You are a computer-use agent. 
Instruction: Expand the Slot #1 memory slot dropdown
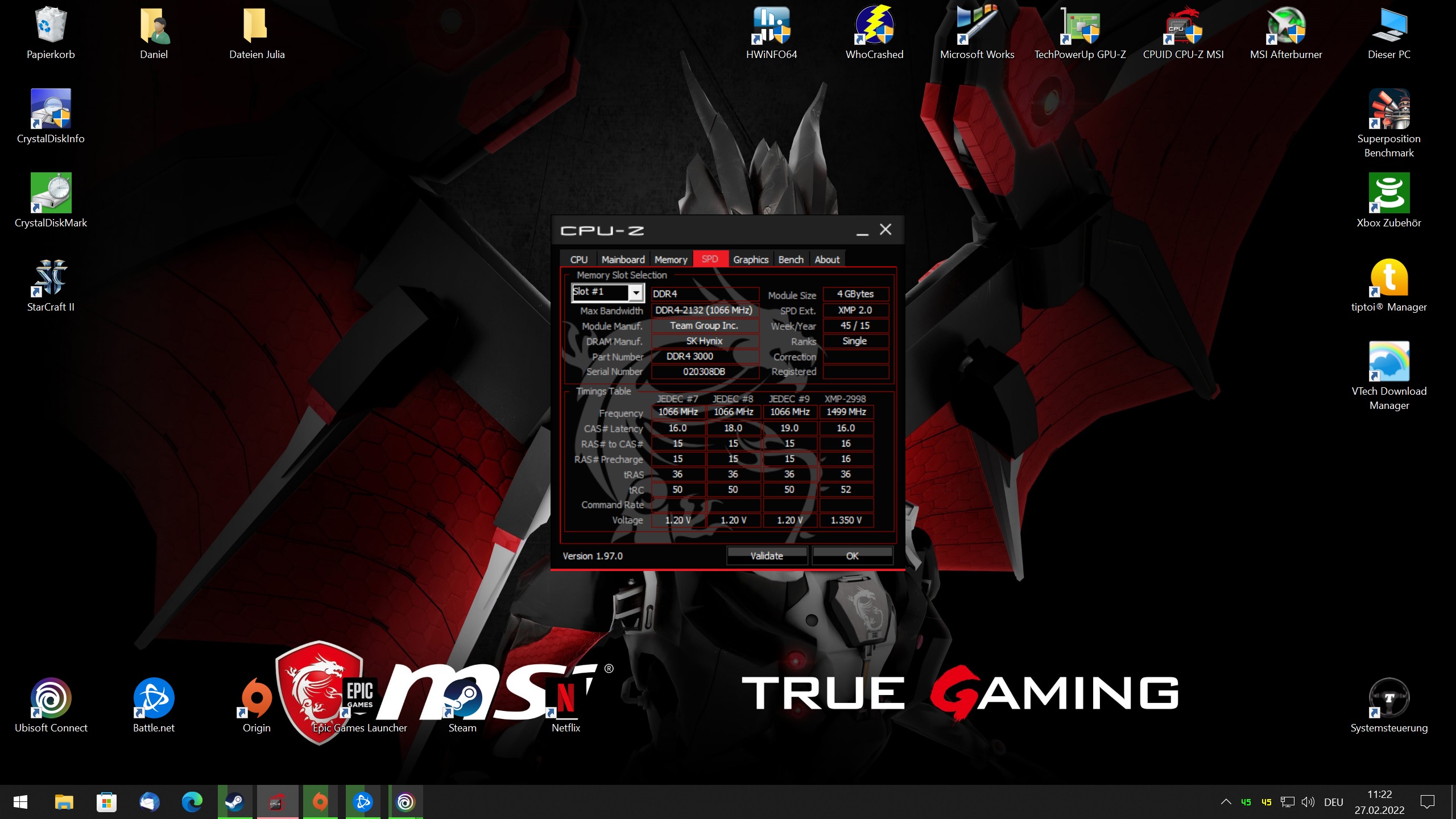click(636, 293)
